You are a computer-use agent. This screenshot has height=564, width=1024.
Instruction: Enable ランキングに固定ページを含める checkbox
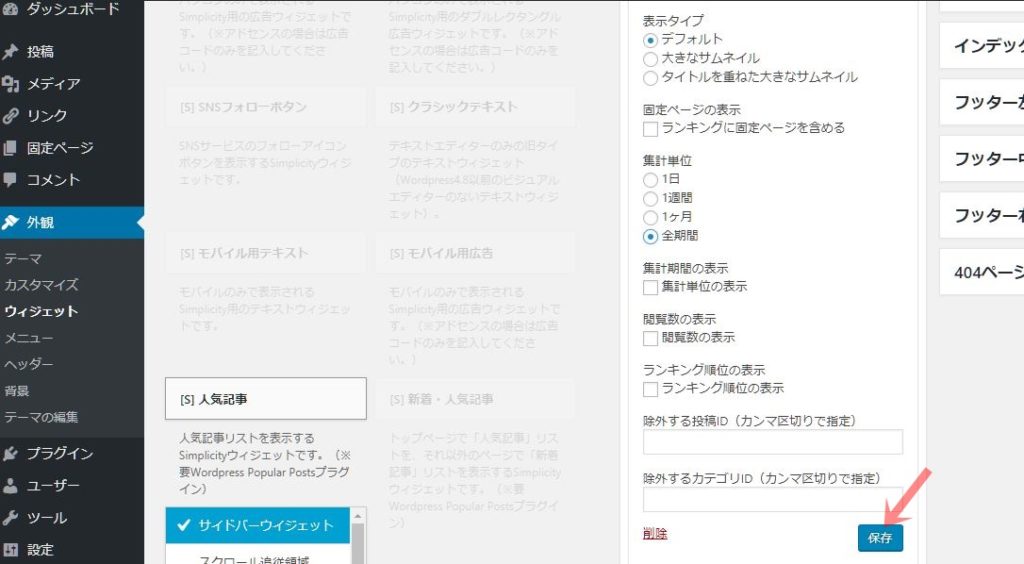(651, 129)
